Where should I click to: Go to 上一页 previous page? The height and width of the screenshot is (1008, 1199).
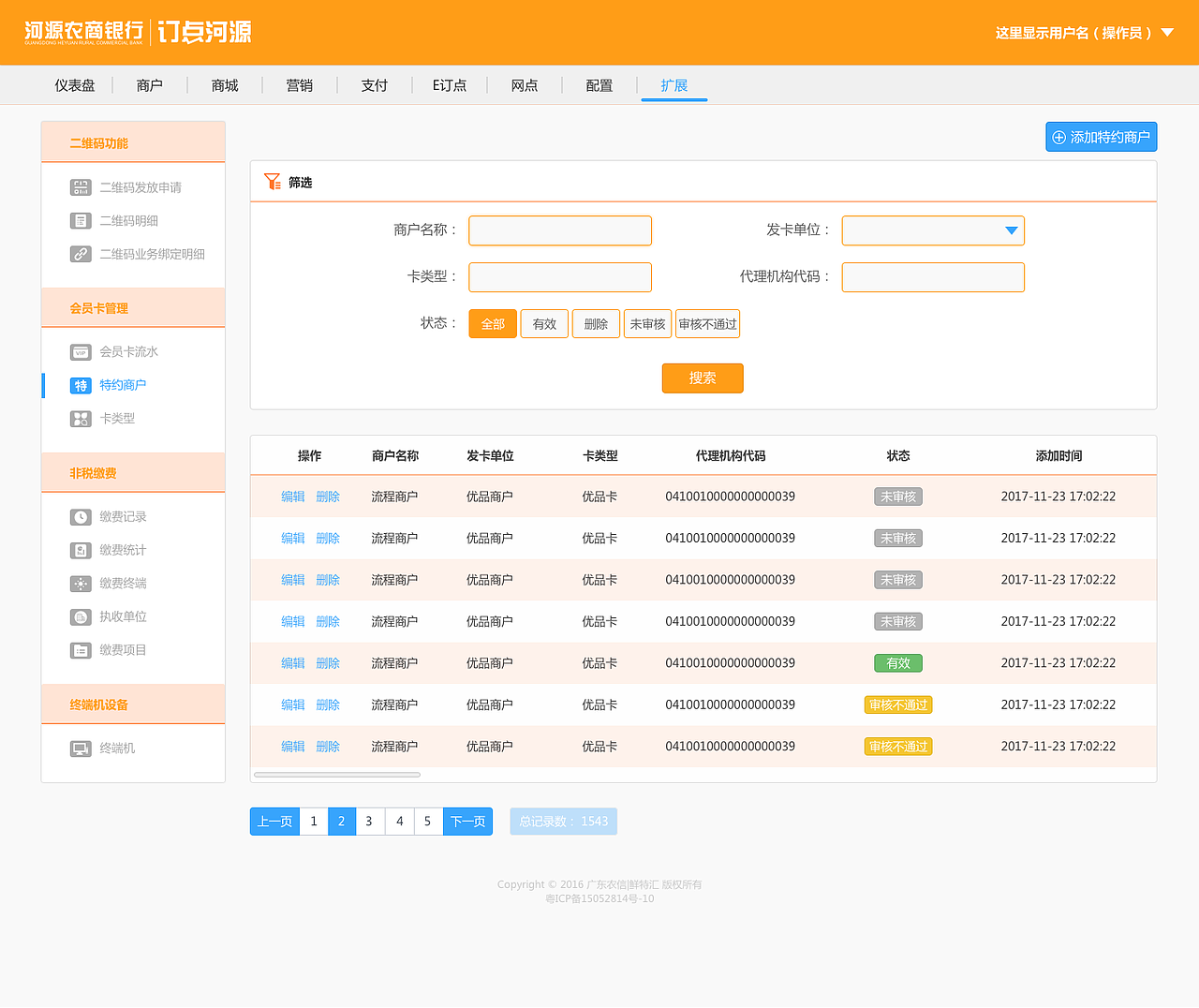click(274, 822)
